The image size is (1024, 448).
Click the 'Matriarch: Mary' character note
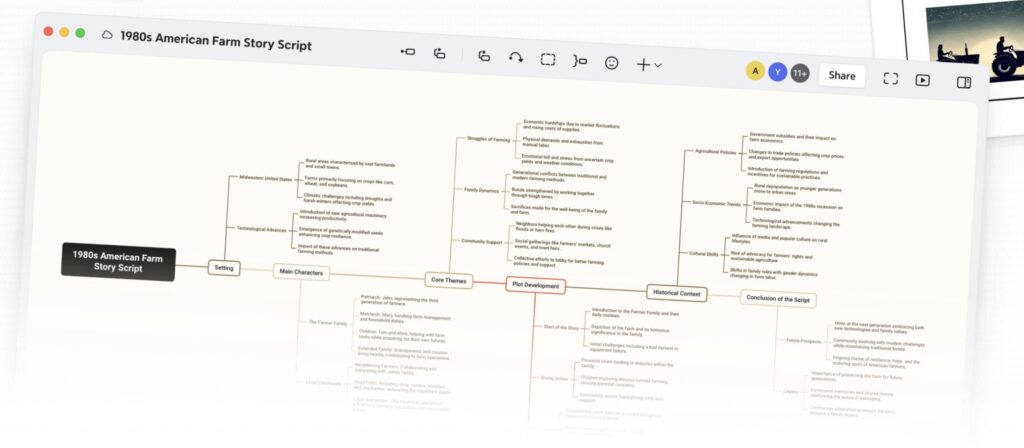pos(405,317)
